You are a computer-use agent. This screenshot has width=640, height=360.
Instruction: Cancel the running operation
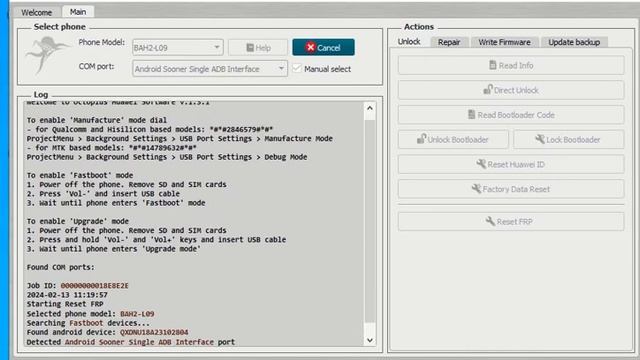(x=323, y=47)
